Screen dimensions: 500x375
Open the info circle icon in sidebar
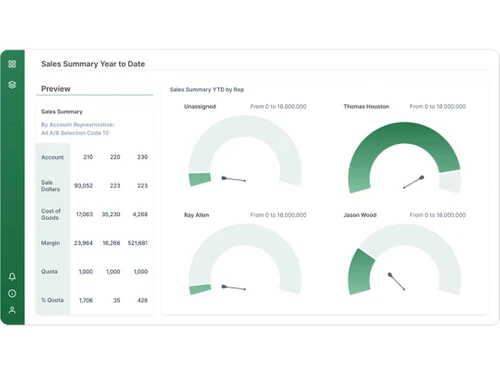pyautogui.click(x=12, y=293)
